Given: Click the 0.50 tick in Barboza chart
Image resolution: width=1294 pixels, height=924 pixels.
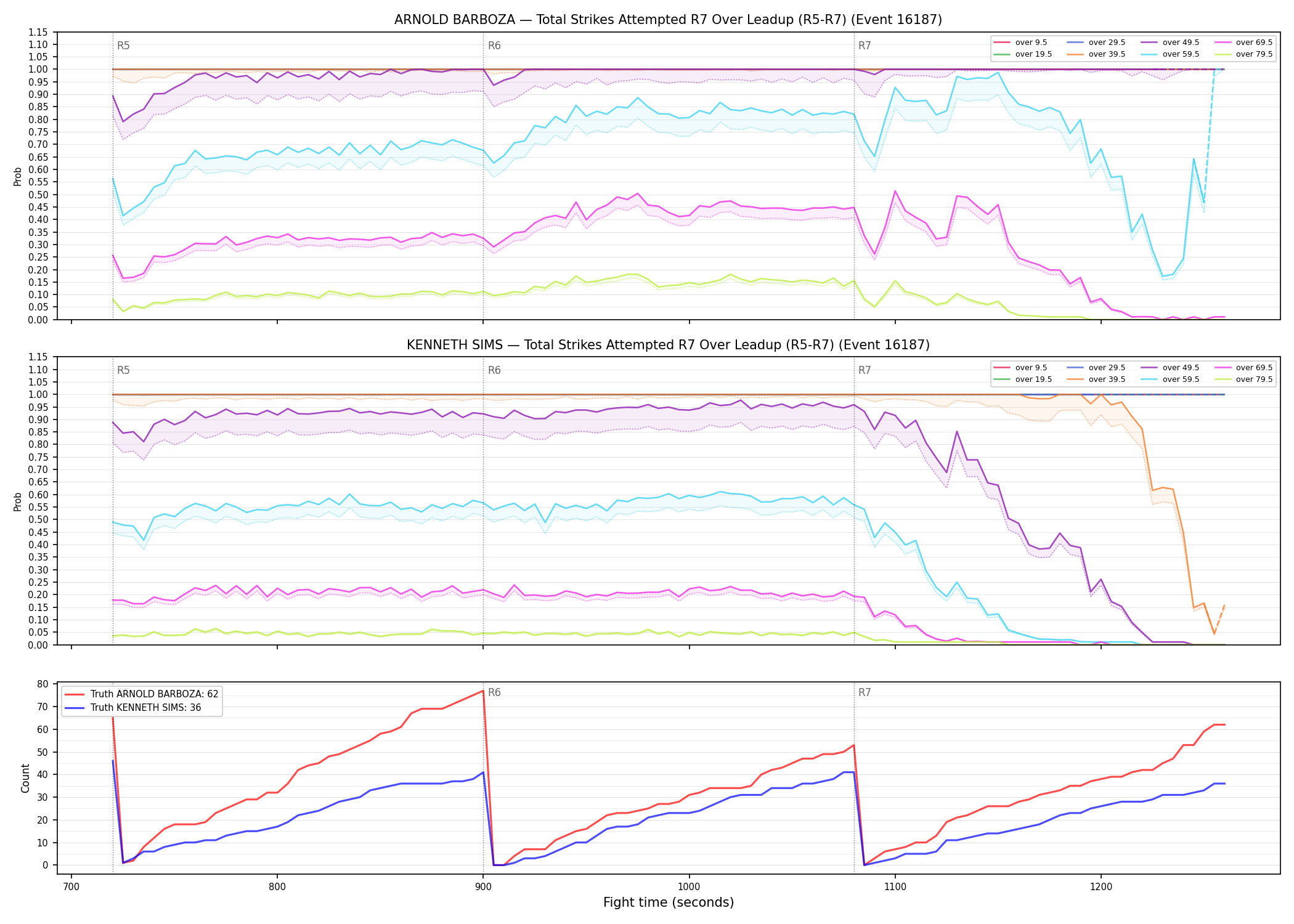Looking at the screenshot, I should click(38, 195).
